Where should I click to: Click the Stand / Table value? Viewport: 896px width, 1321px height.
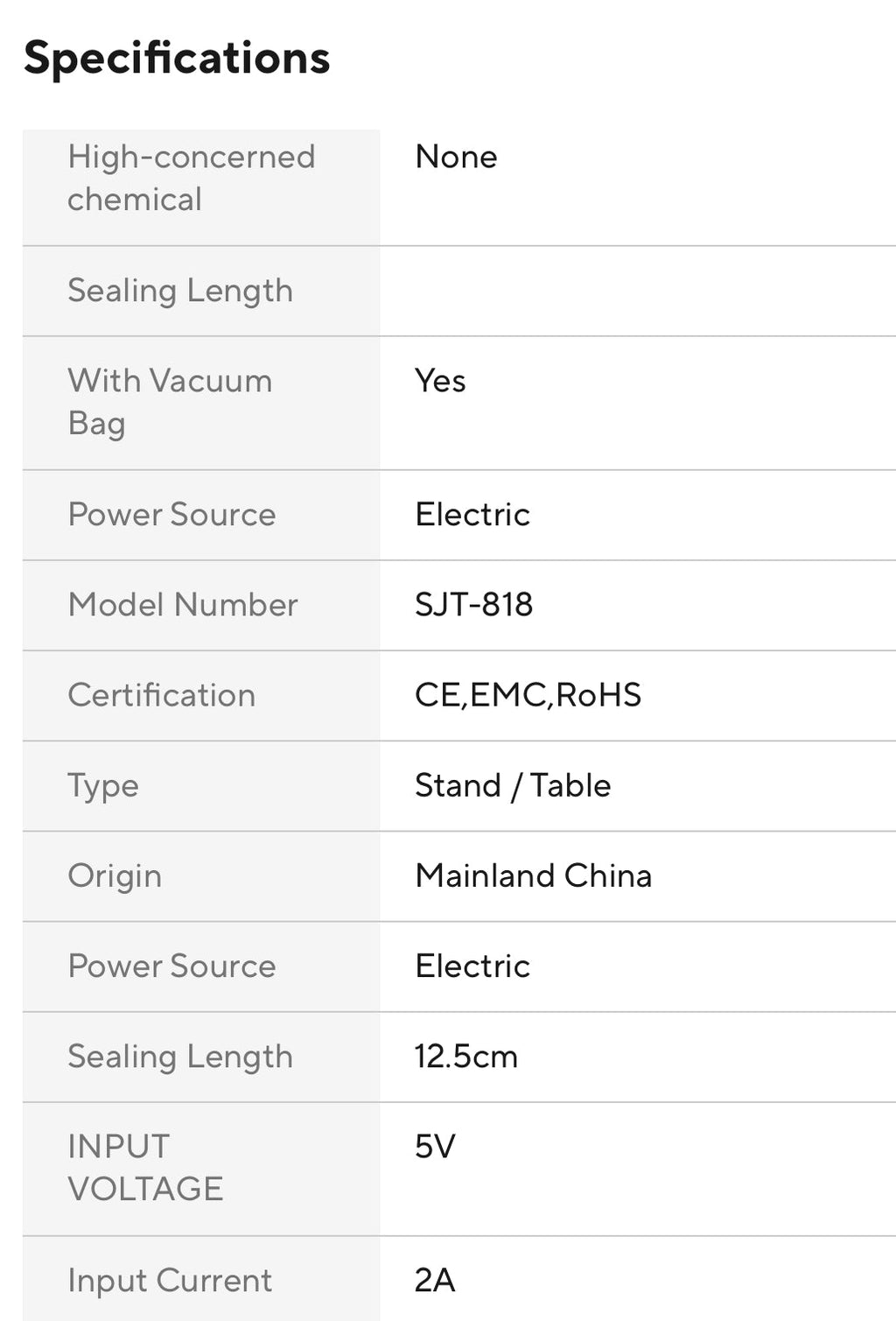tap(513, 785)
